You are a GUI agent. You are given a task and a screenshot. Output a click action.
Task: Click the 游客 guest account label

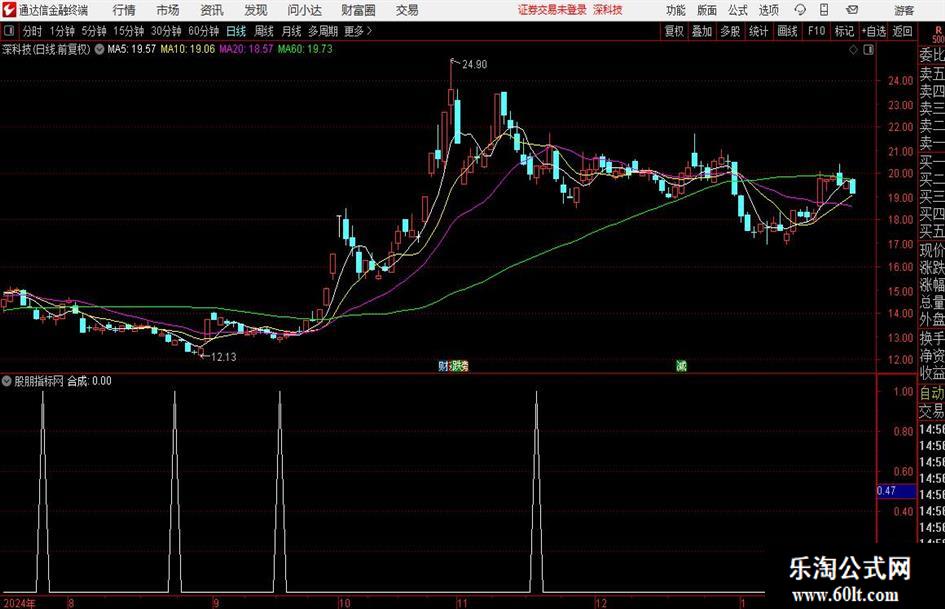point(903,10)
